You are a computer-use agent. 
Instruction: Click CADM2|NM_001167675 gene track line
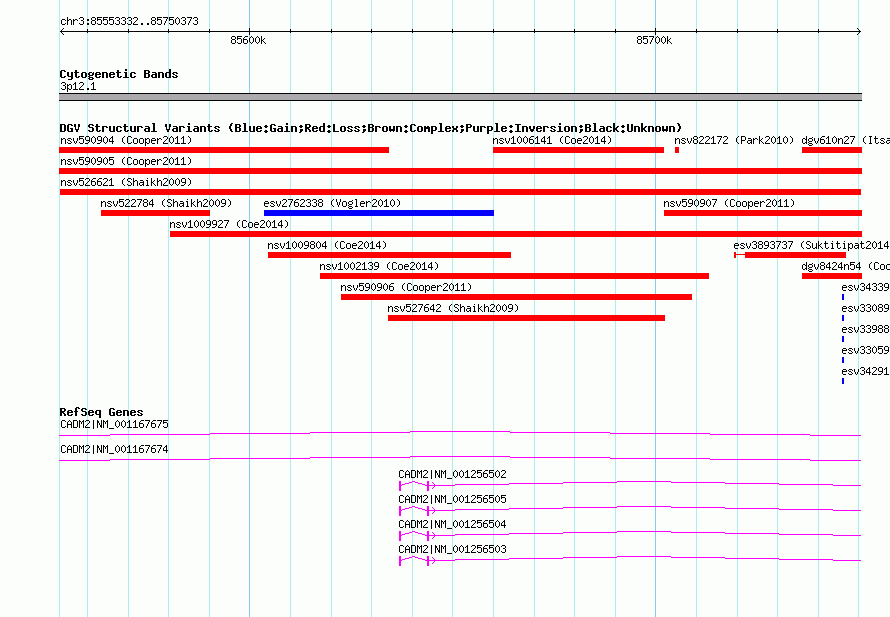460,434
